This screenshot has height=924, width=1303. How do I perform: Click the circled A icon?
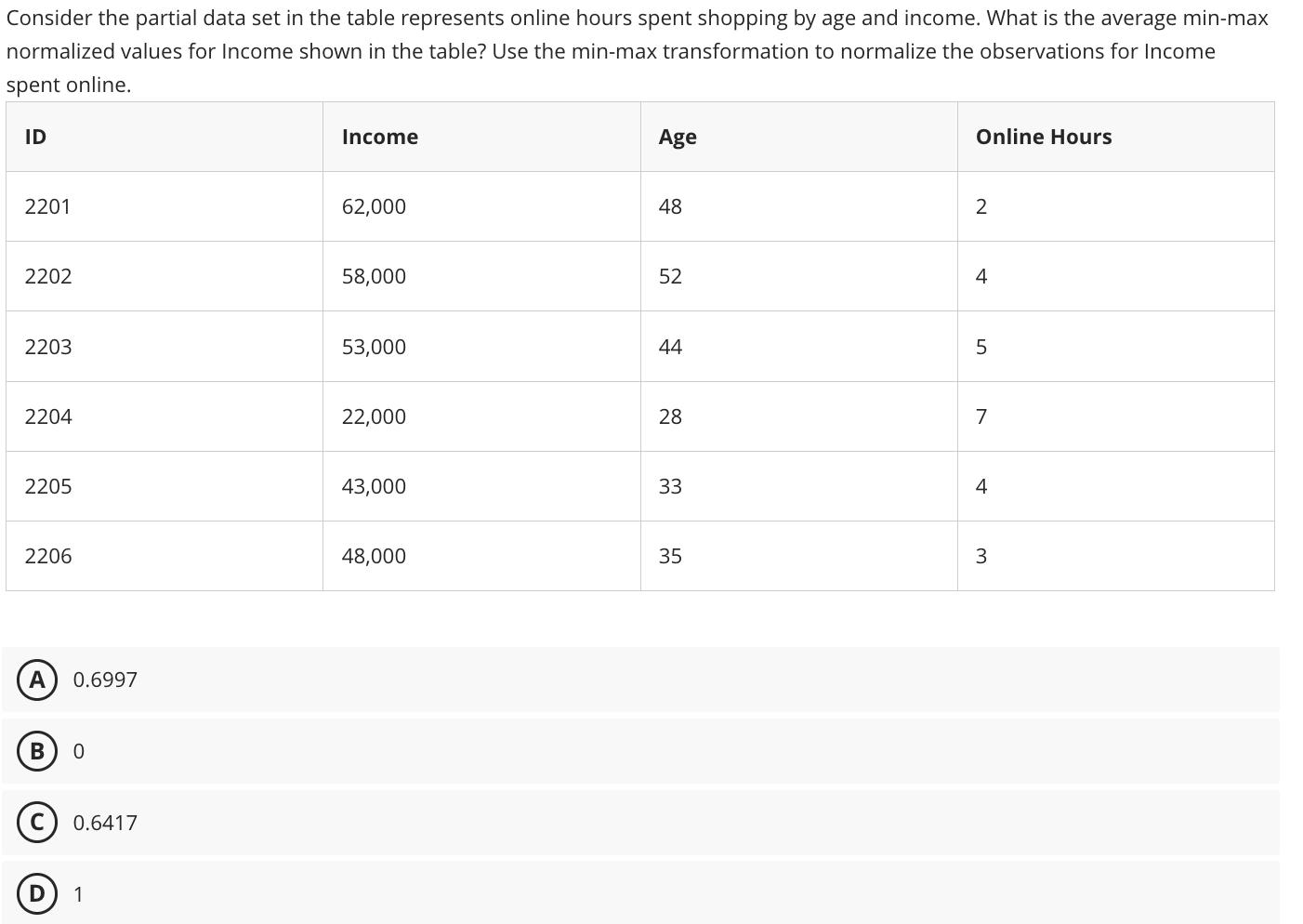click(x=37, y=680)
